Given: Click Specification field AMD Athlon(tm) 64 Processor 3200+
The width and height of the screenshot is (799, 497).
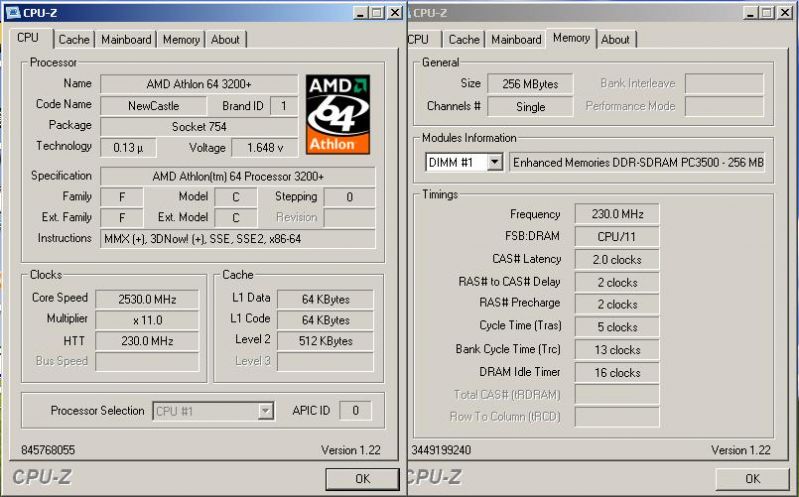Looking at the screenshot, I should (x=237, y=176).
